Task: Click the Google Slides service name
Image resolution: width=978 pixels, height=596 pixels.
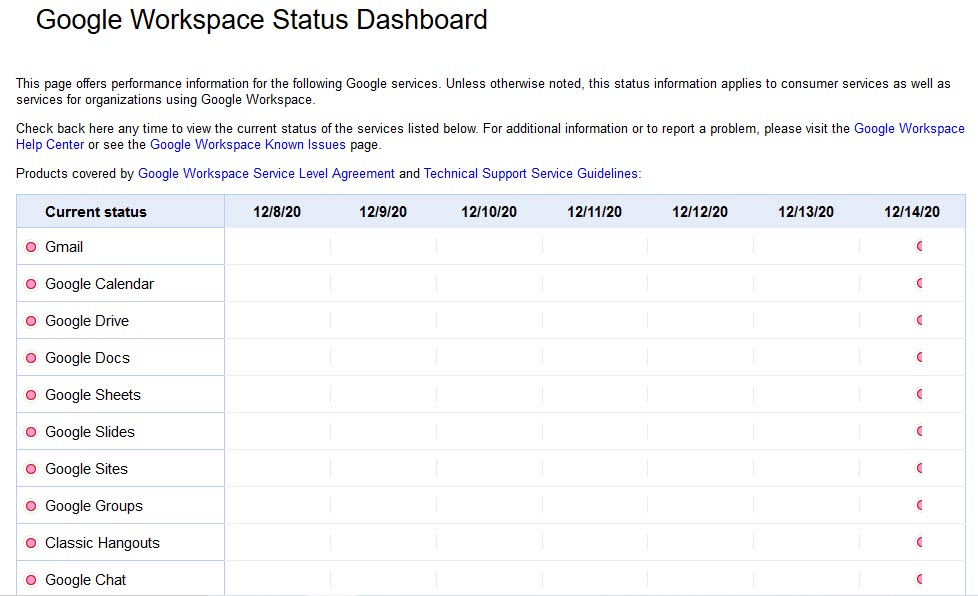Action: coord(90,432)
